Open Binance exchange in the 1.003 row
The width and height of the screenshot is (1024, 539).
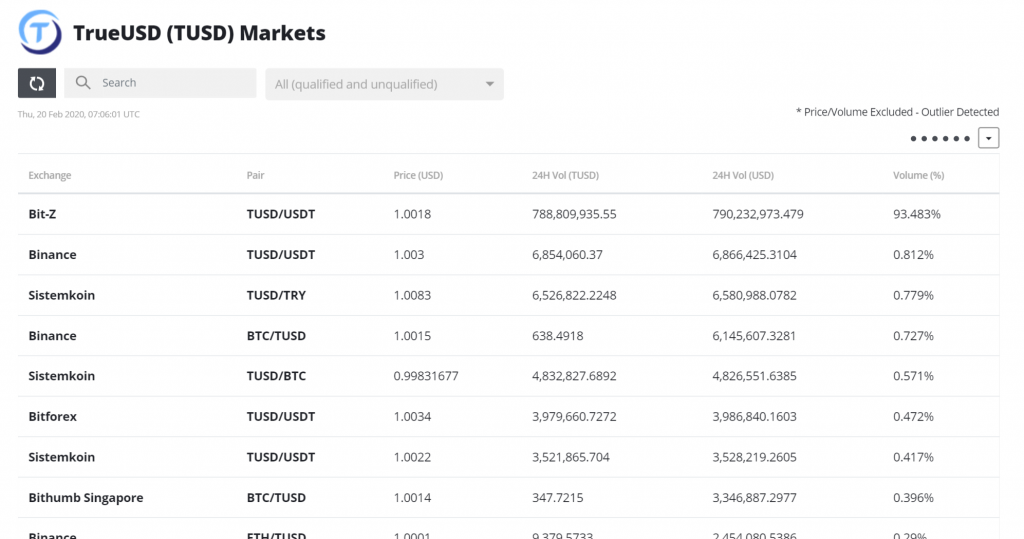coord(52,255)
